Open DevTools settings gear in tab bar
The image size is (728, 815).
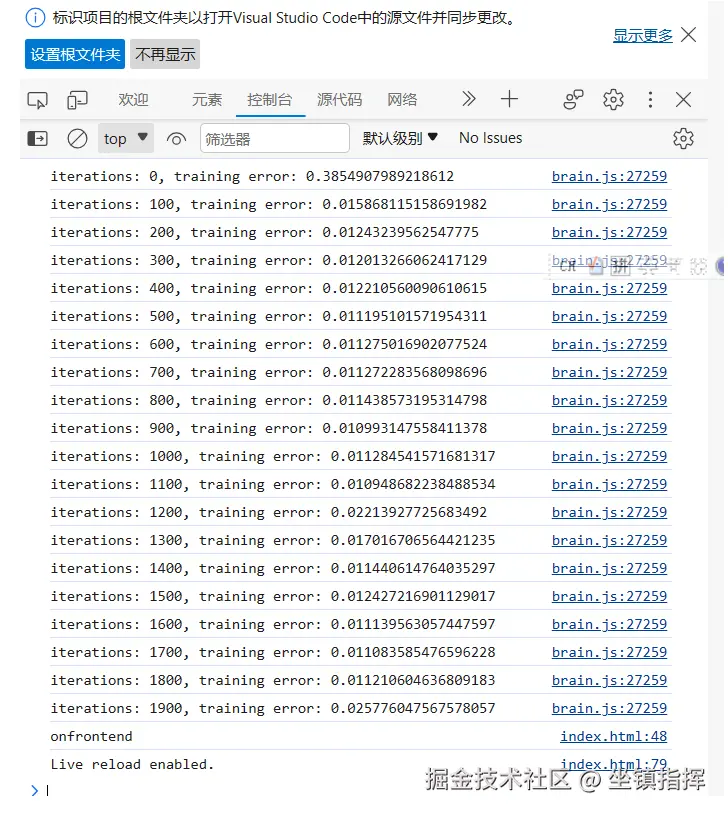coord(613,99)
